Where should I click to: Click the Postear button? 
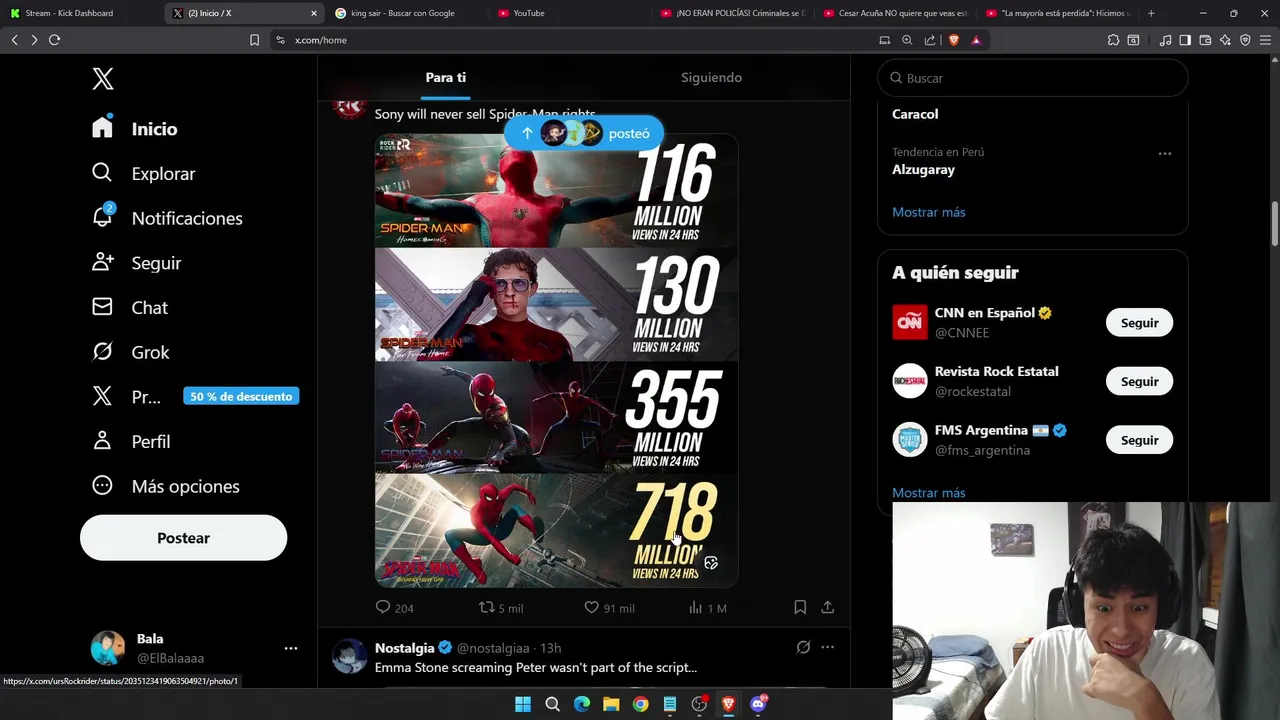(183, 538)
